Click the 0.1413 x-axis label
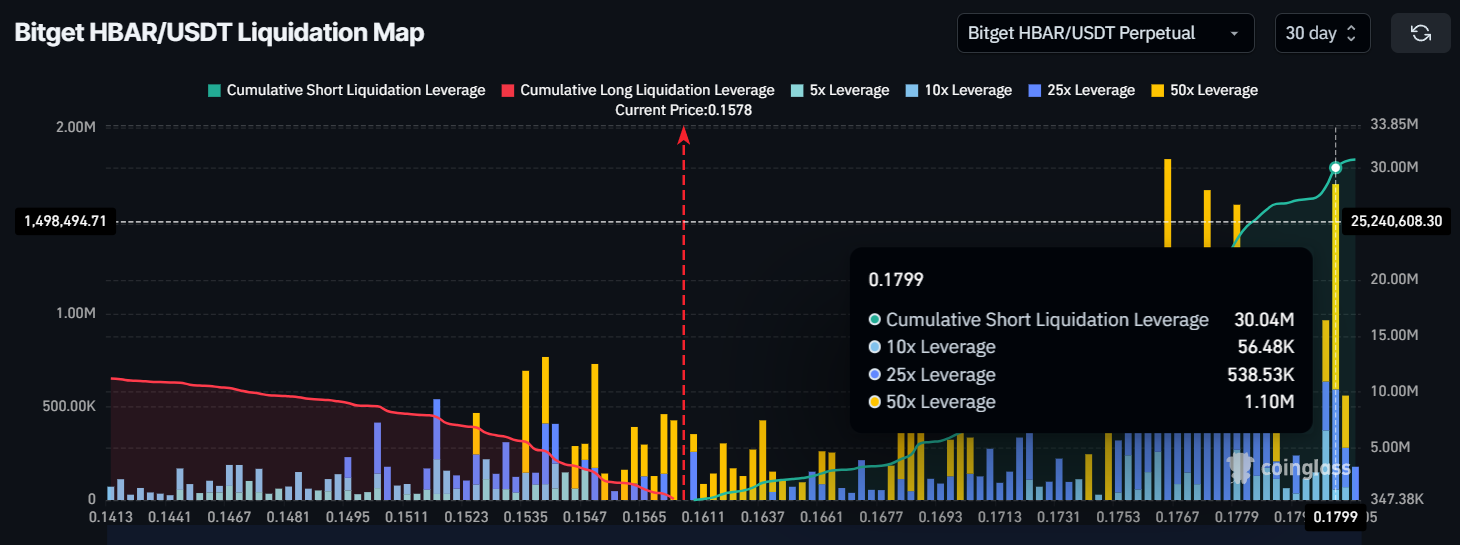1460x545 pixels. pos(109,517)
